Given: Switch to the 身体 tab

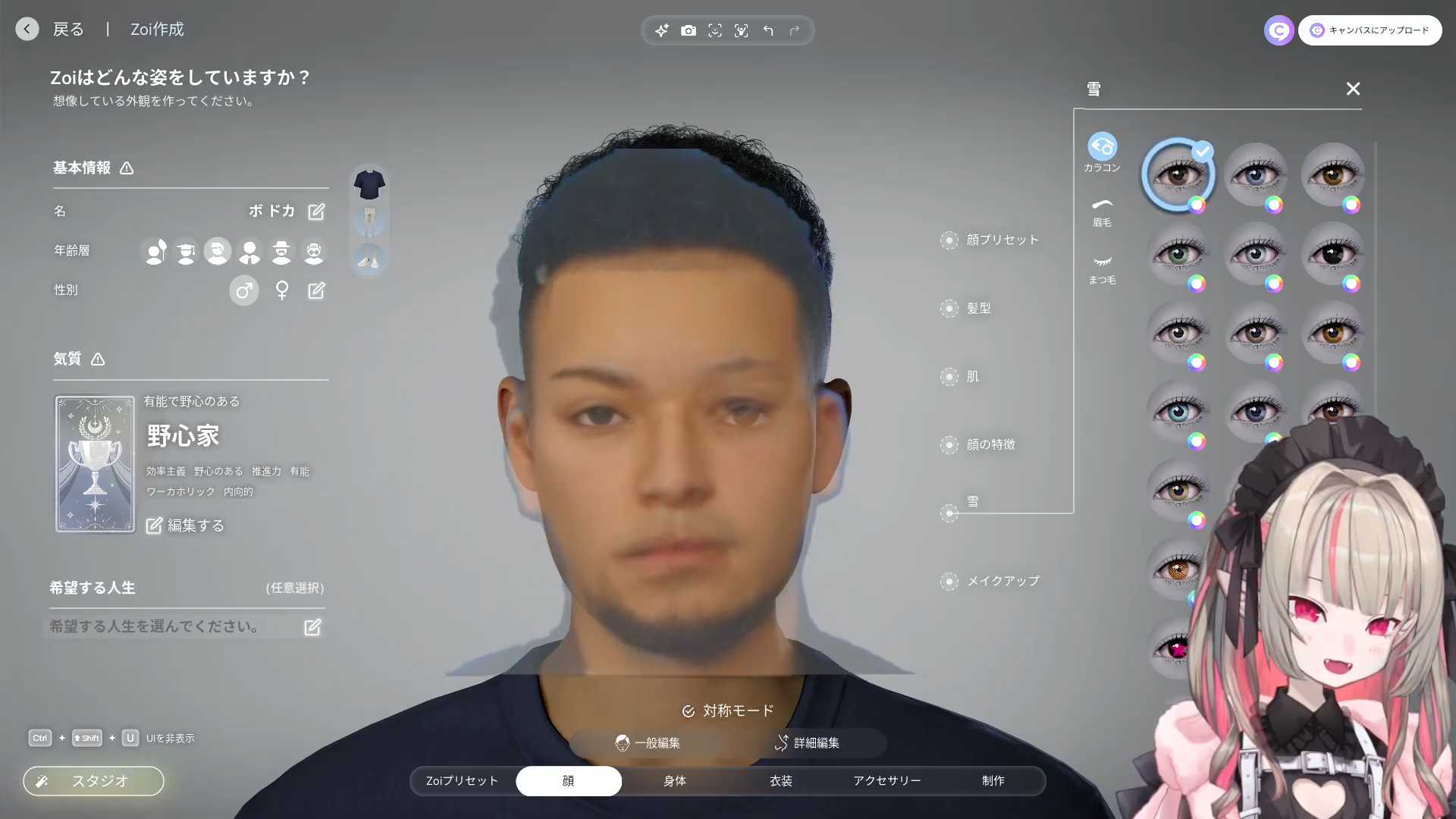Looking at the screenshot, I should tap(675, 781).
